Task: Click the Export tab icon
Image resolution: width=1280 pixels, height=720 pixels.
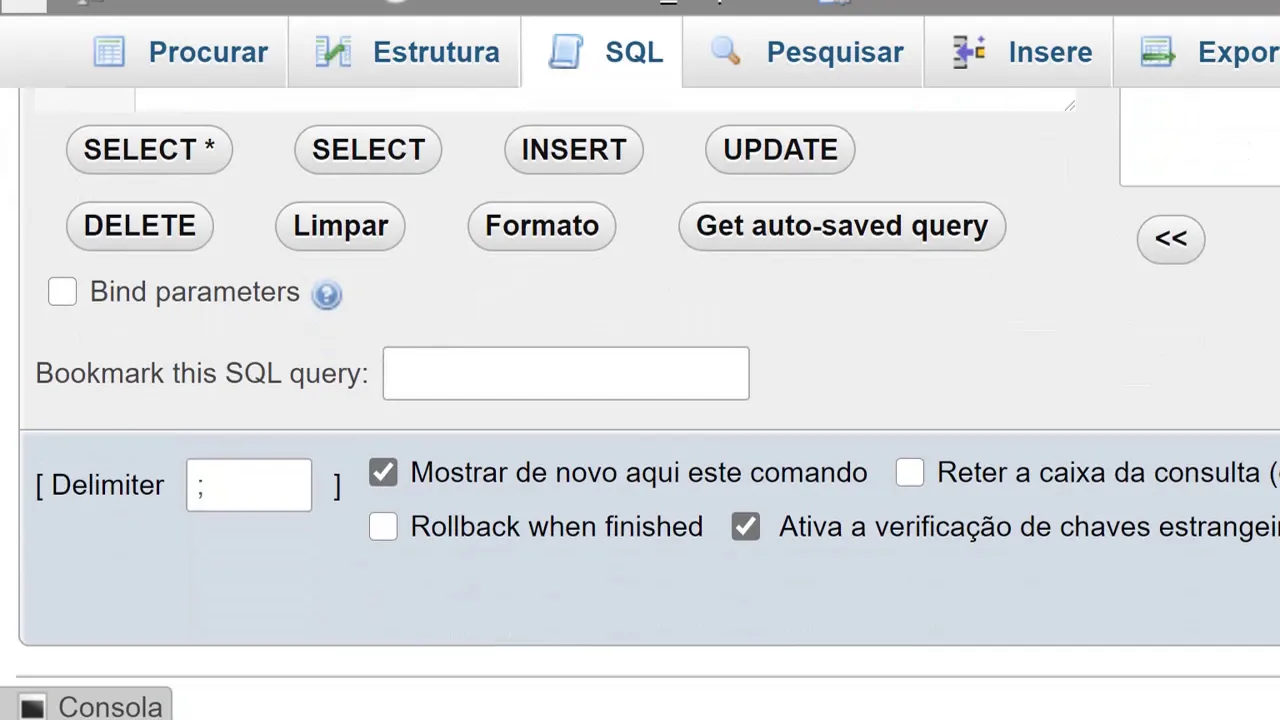Action: tap(1158, 52)
